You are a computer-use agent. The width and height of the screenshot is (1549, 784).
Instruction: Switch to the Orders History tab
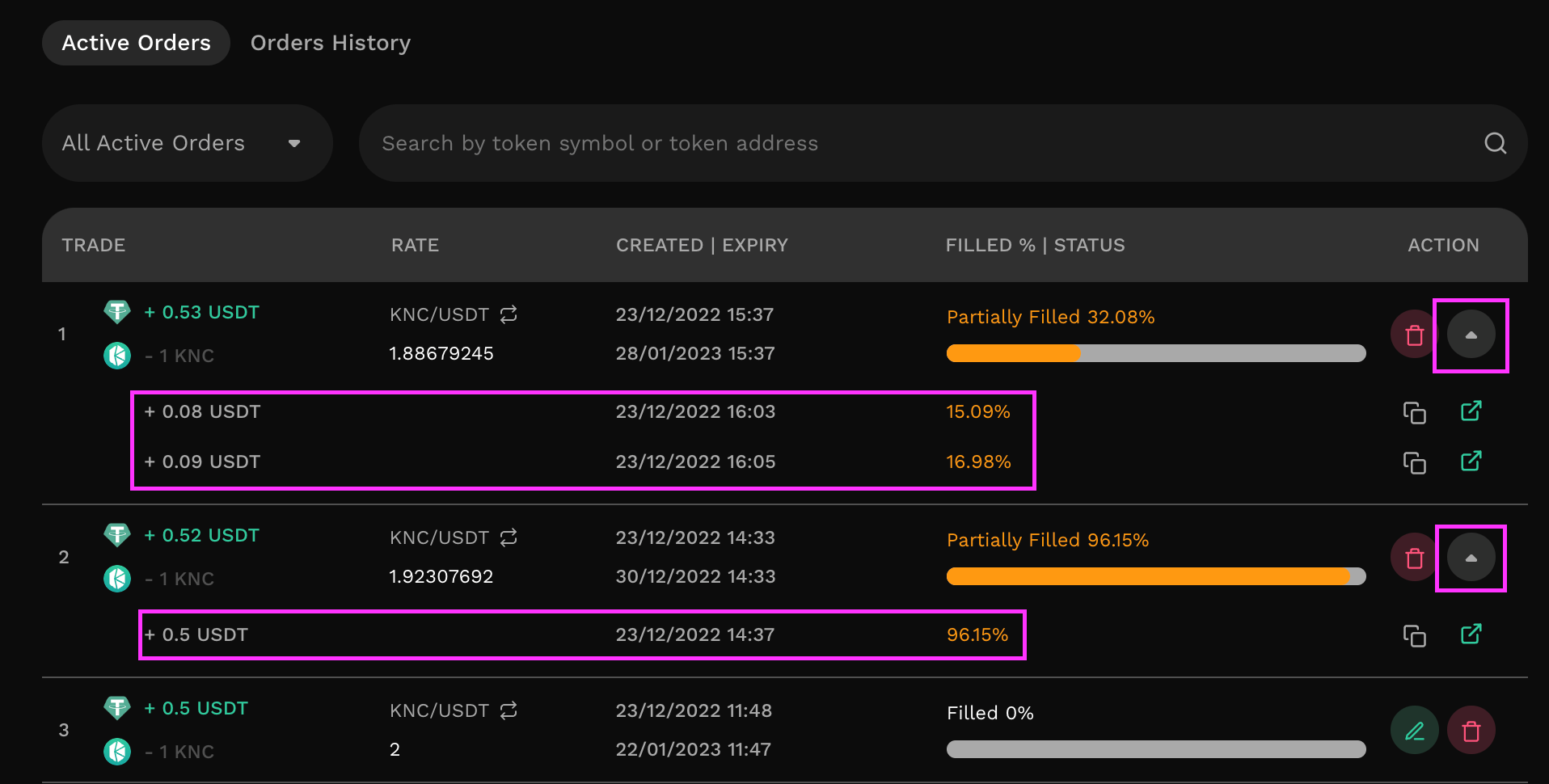pyautogui.click(x=331, y=43)
